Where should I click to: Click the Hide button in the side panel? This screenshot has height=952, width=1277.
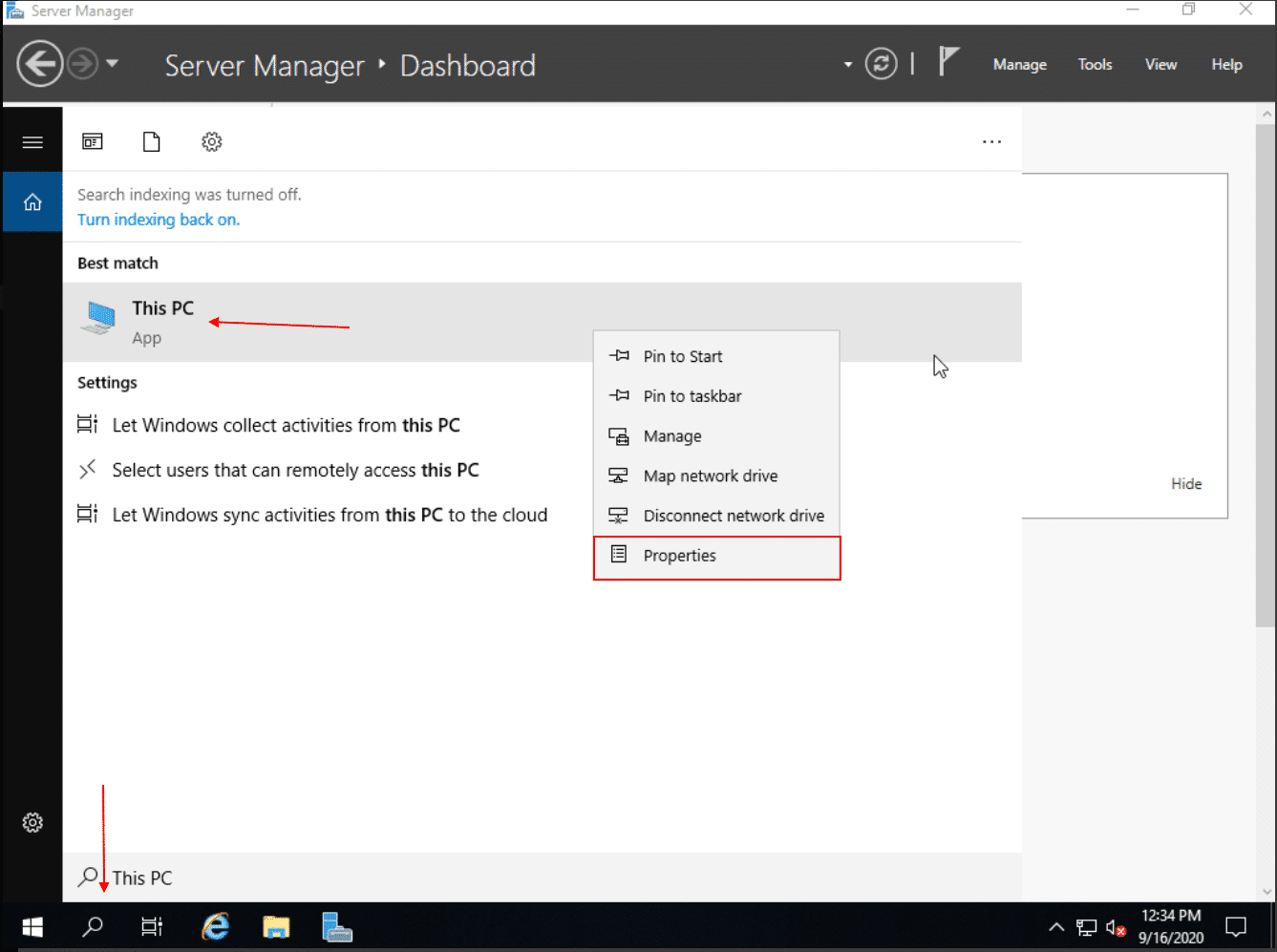[1186, 483]
